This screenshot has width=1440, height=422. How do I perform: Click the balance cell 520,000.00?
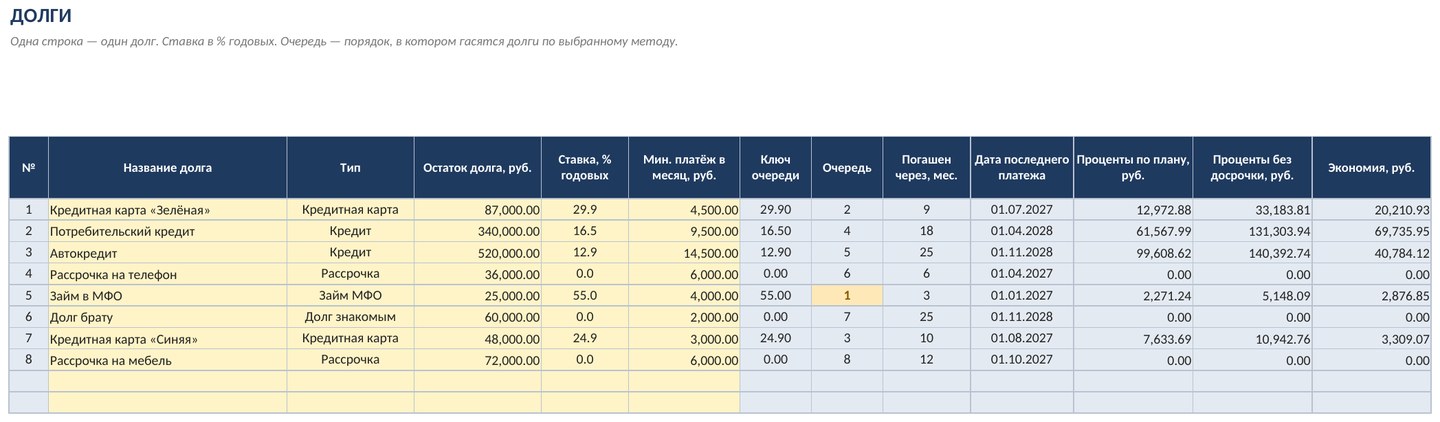coord(478,252)
